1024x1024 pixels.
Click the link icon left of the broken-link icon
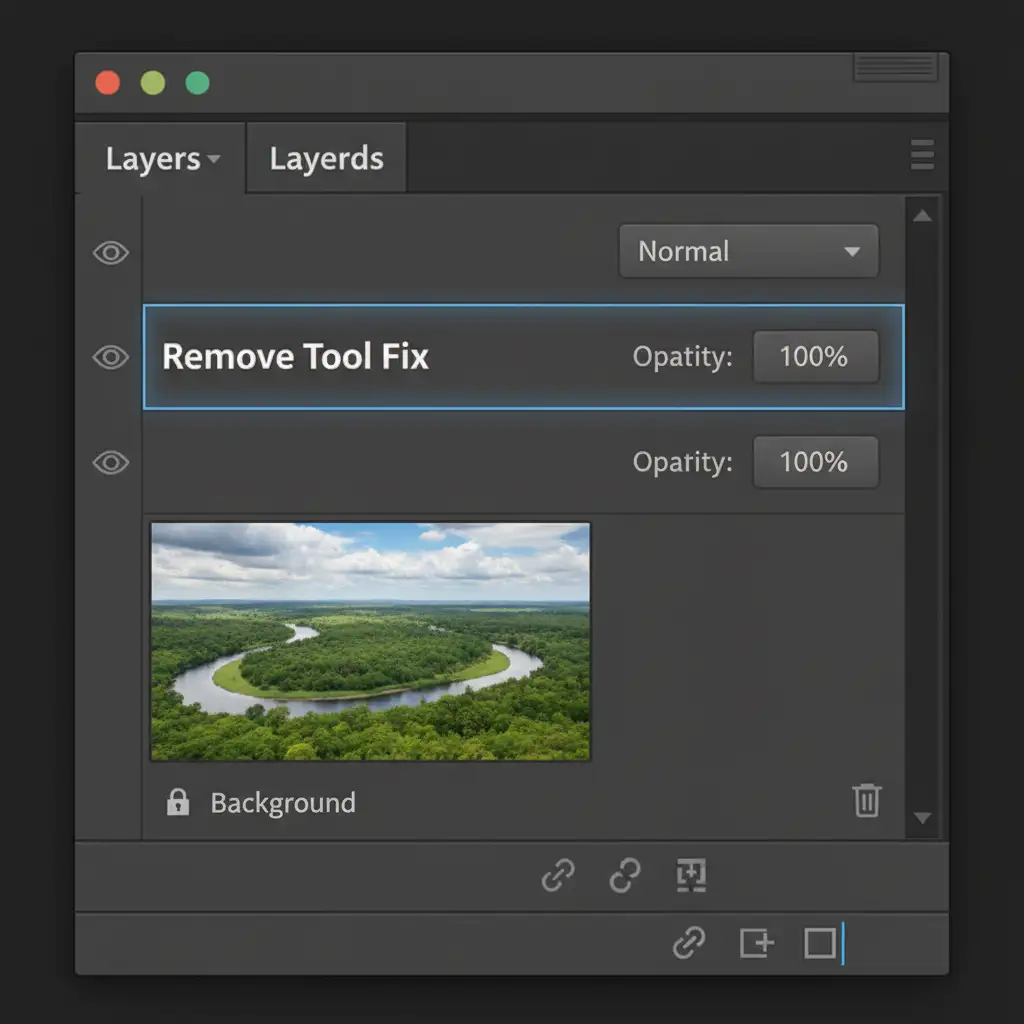(558, 876)
